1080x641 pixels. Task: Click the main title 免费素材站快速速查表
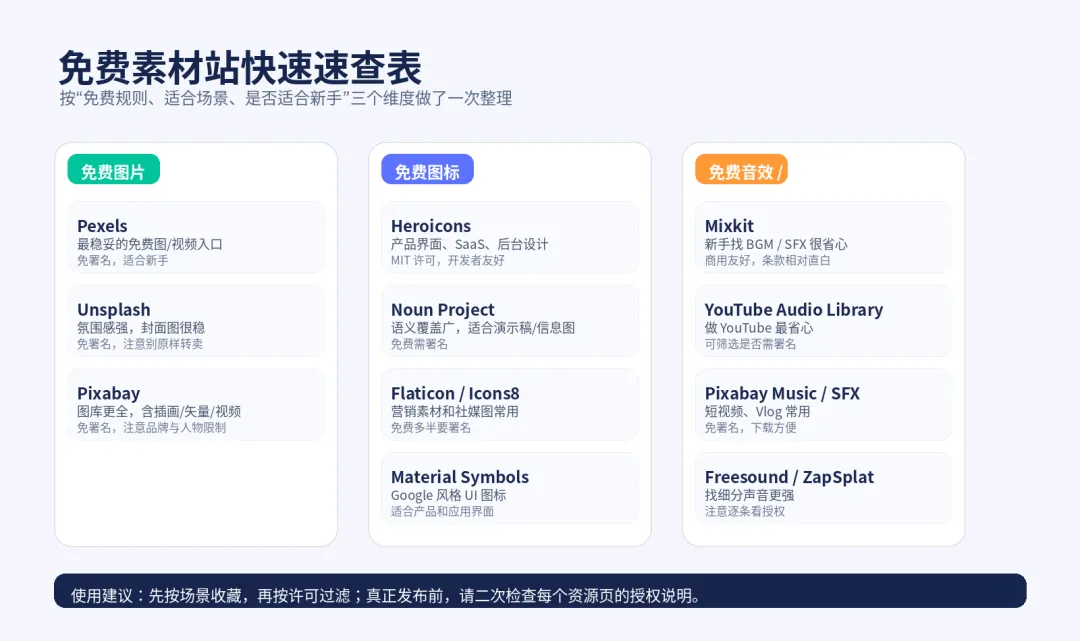(x=240, y=67)
